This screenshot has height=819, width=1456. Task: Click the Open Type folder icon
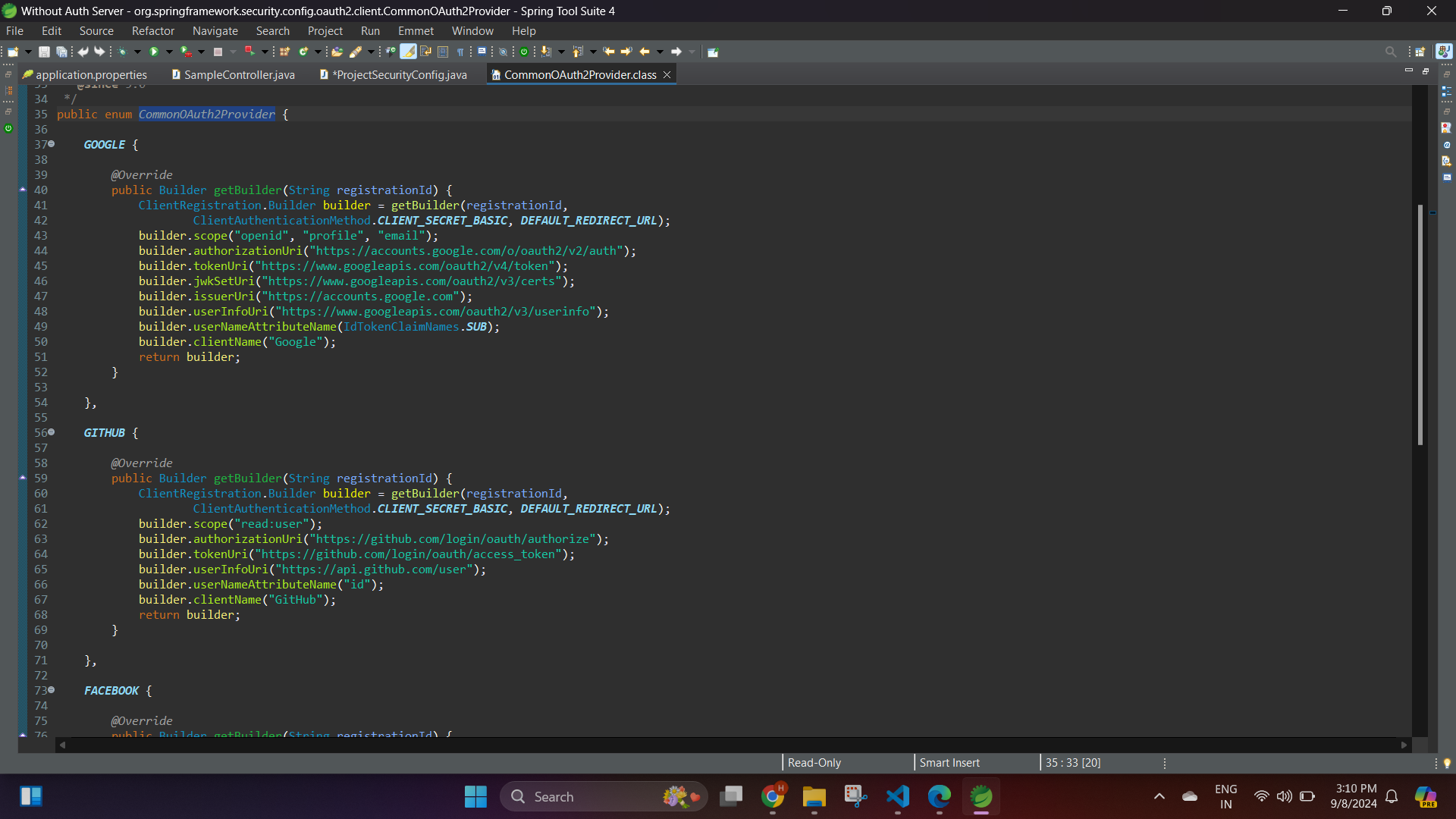pyautogui.click(x=337, y=52)
